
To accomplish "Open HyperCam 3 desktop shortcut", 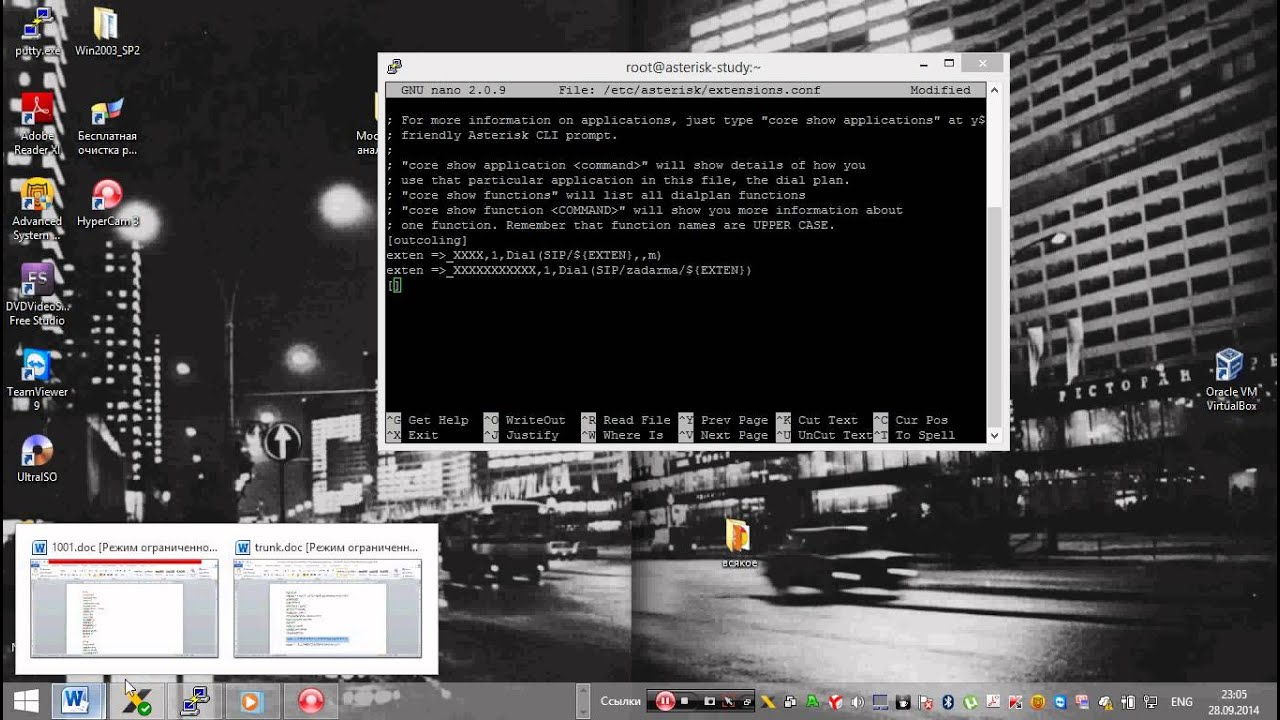I will coord(107,203).
